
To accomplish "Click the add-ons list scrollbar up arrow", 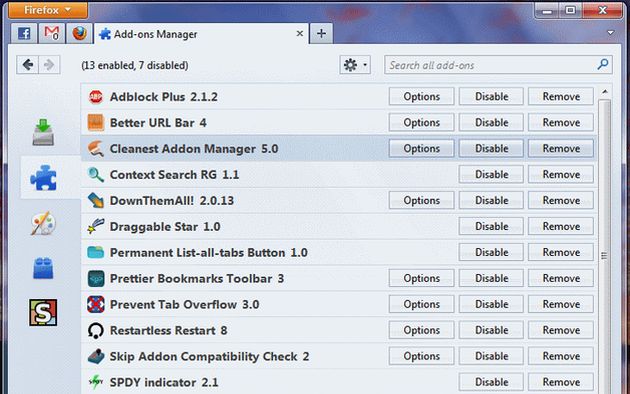I will pos(605,92).
